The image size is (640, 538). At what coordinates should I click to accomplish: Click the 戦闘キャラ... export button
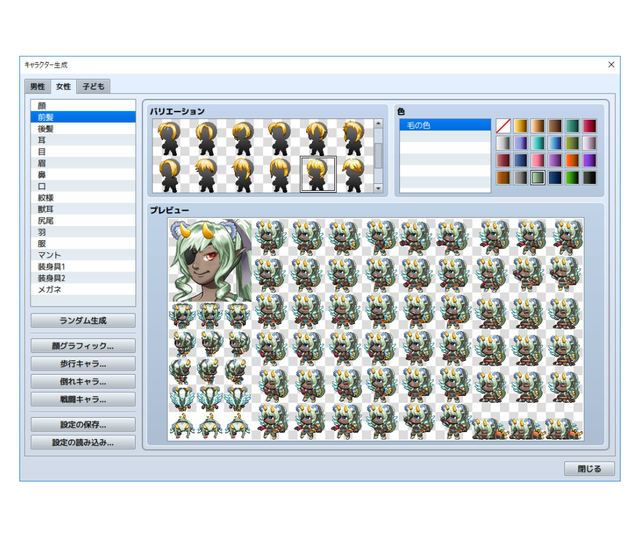click(x=83, y=399)
